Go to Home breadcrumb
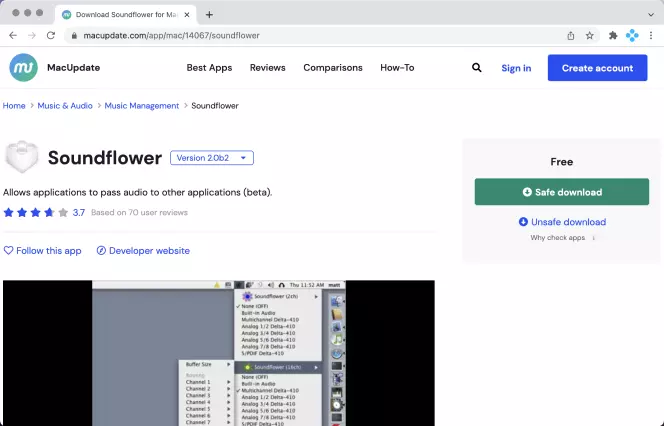The width and height of the screenshot is (664, 426). (14, 106)
